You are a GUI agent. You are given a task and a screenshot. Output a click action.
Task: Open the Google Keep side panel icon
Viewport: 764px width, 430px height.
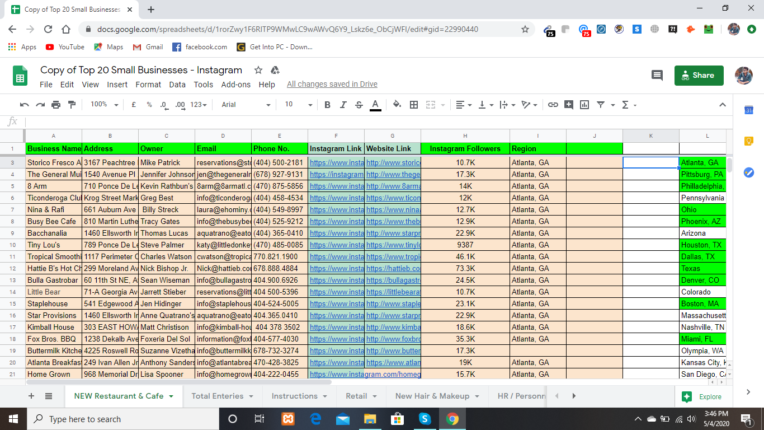pos(749,141)
